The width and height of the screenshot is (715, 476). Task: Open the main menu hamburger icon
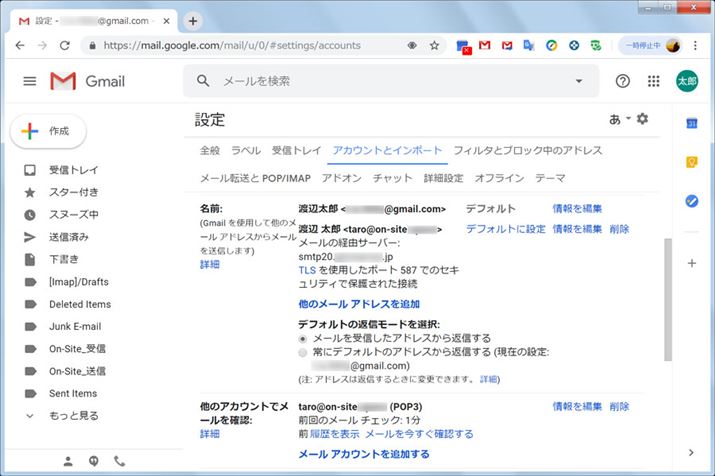click(30, 81)
